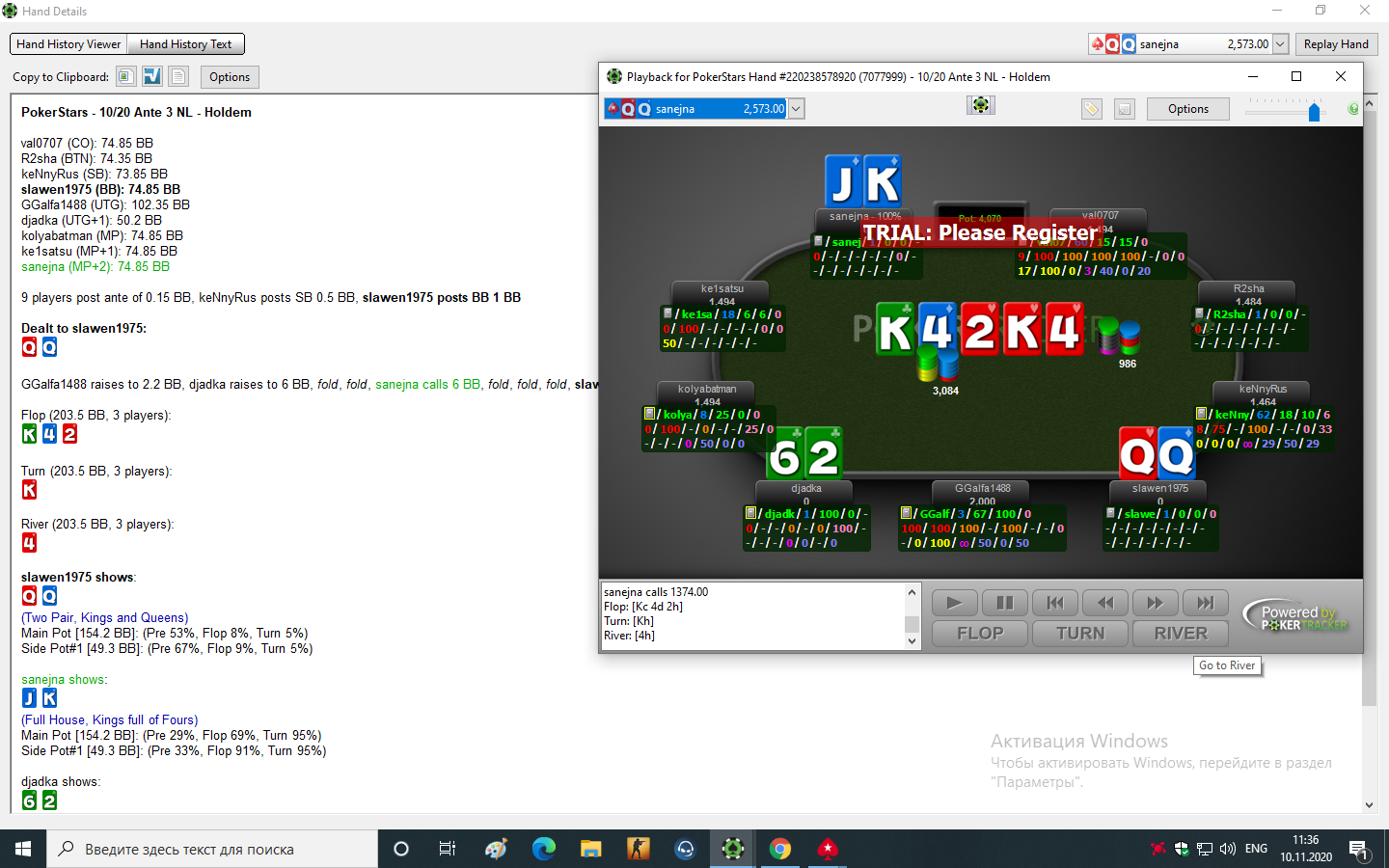This screenshot has width=1389, height=868.
Task: Click scroll-down arrow in replay action log
Action: click(912, 640)
